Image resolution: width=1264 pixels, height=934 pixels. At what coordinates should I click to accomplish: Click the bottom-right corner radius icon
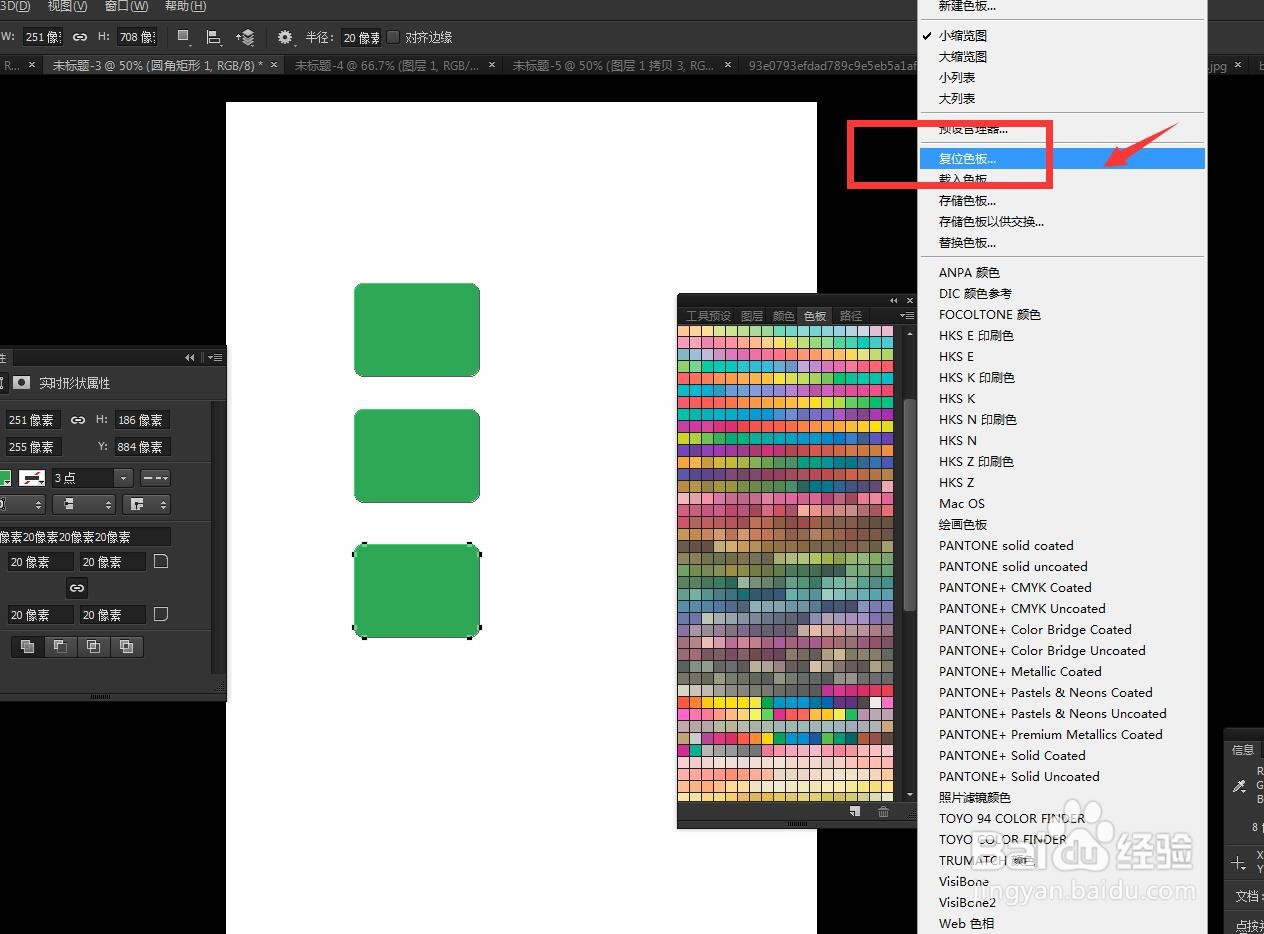coord(160,614)
